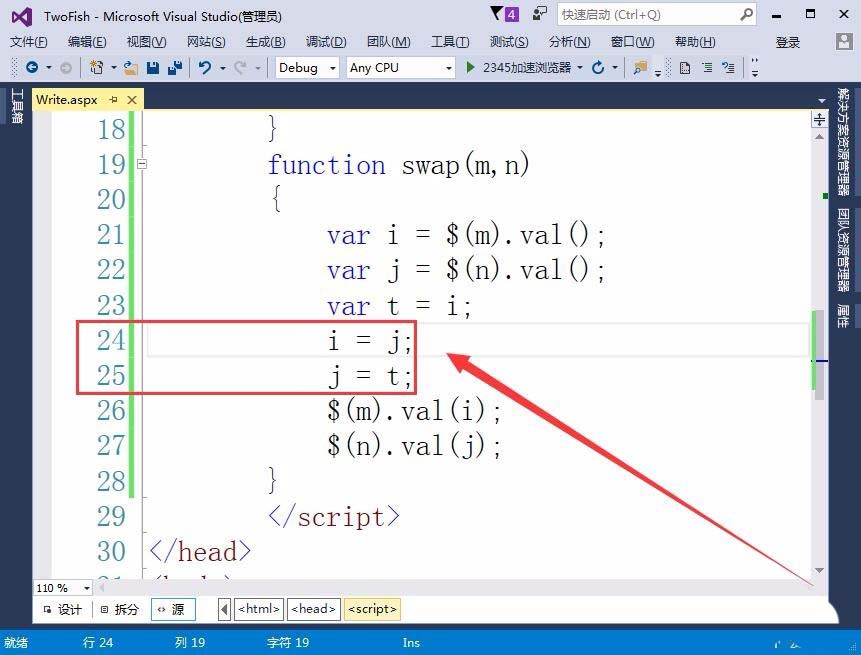Start debugging with the green 2345加速浏览器 play button
Screen dimensions: 861x655
click(470, 68)
